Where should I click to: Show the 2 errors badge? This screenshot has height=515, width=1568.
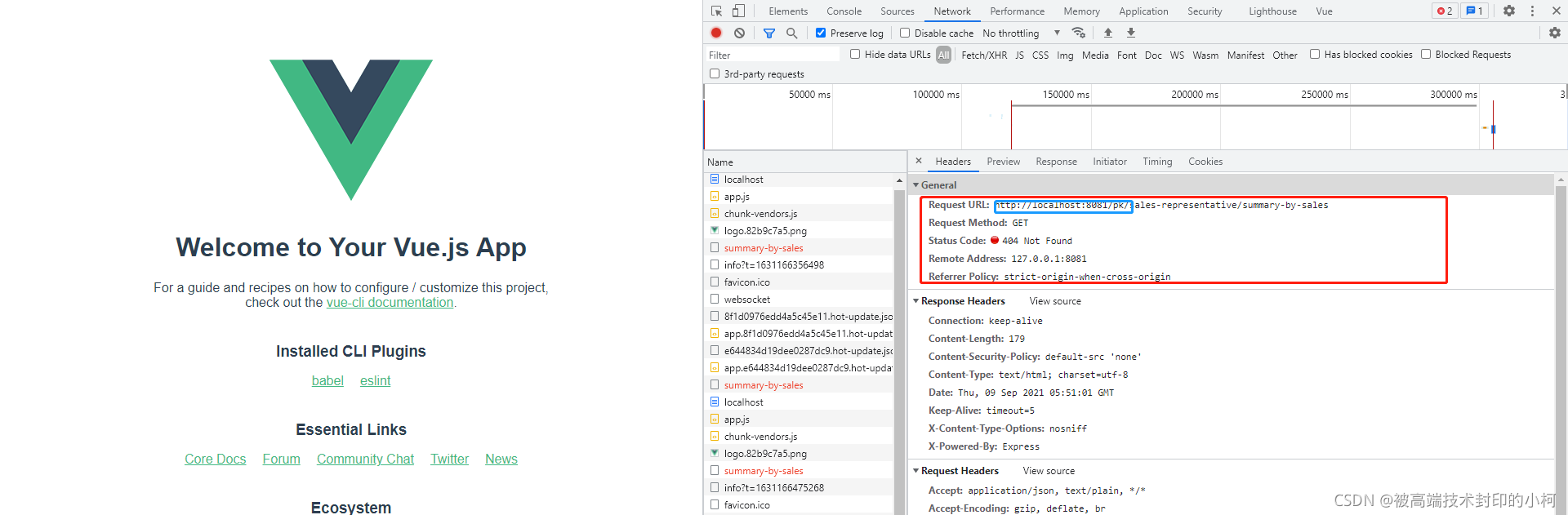[1445, 11]
